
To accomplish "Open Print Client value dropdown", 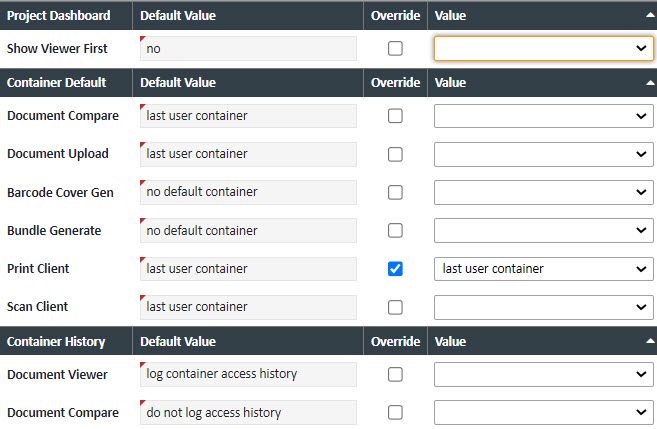I will coord(543,268).
